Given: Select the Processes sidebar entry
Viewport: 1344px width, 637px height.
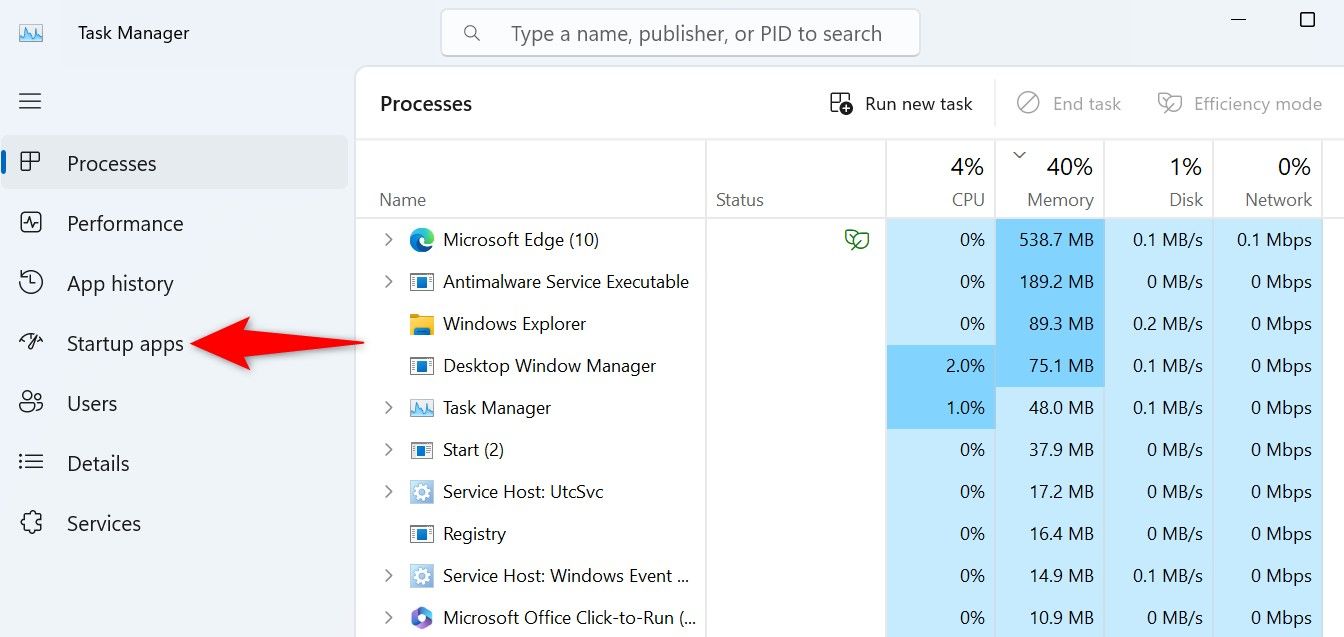Looking at the screenshot, I should coord(111,163).
